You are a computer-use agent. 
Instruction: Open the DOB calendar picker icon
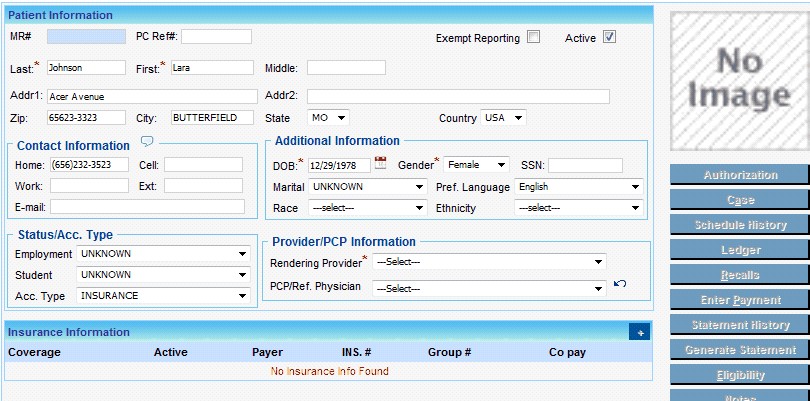[380, 163]
